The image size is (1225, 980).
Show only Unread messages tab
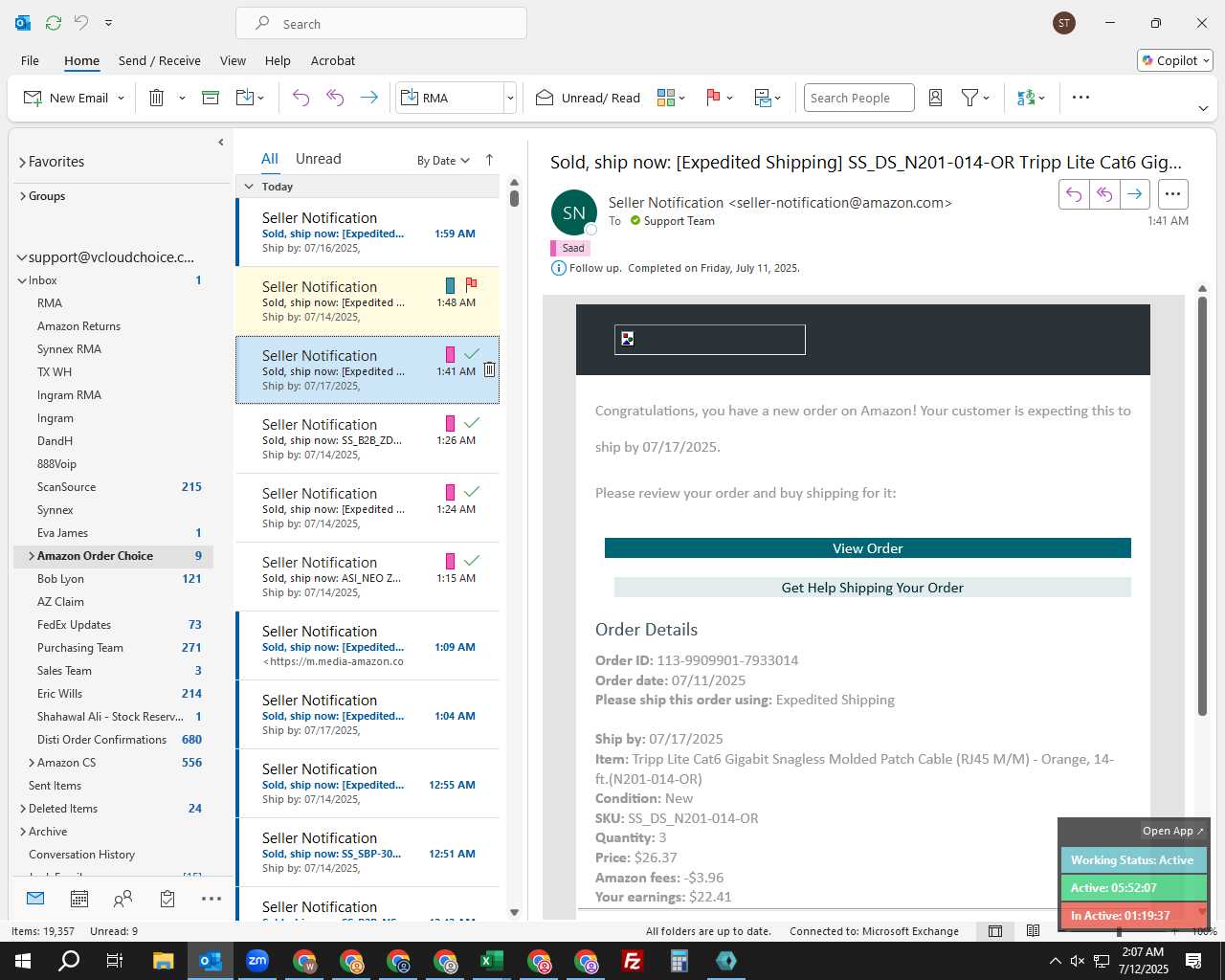319,159
